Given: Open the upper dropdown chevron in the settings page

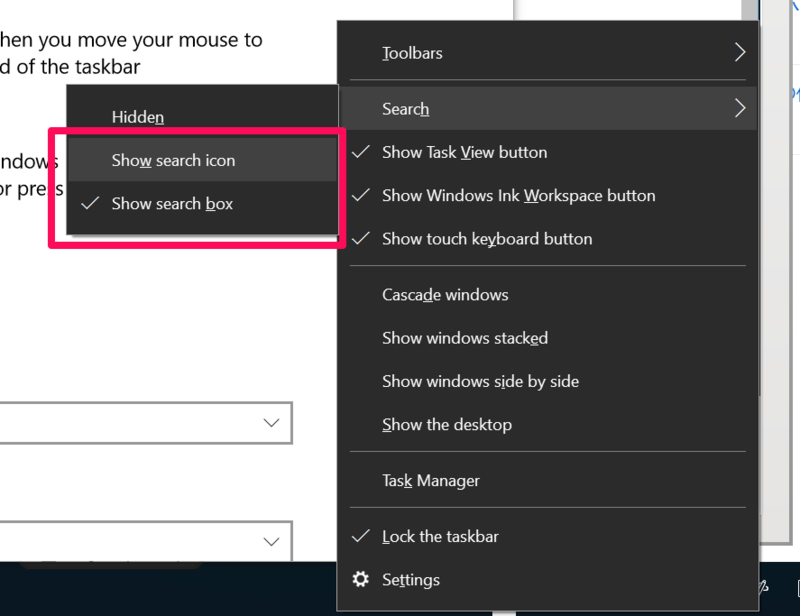Looking at the screenshot, I should point(271,423).
